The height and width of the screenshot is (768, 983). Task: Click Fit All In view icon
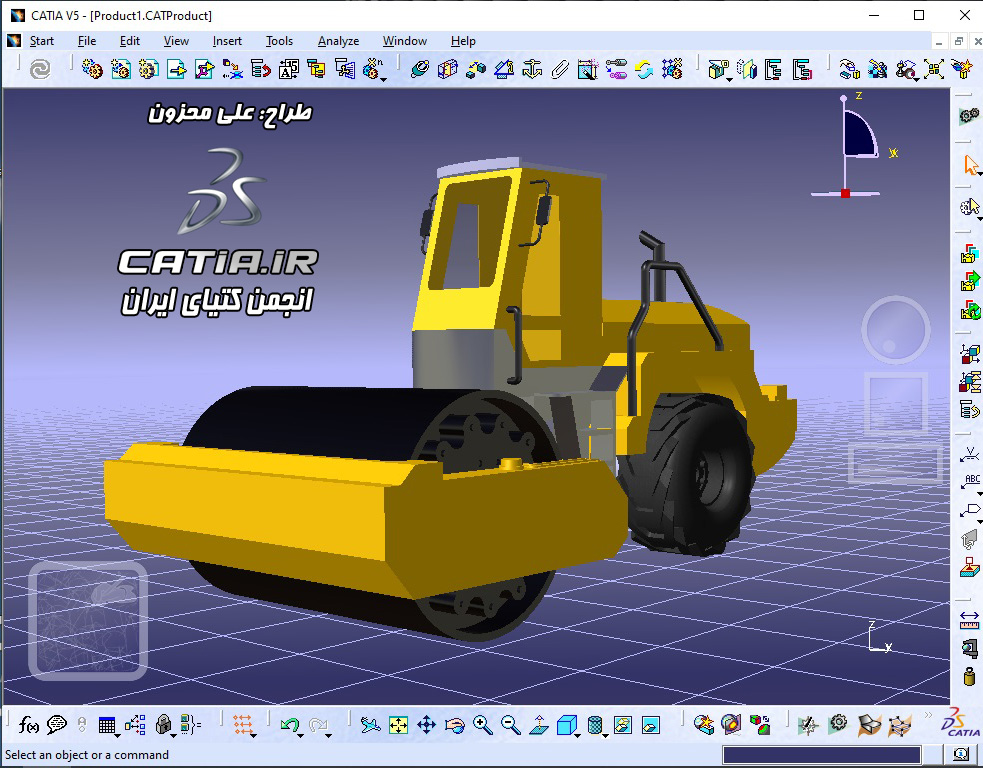398,725
